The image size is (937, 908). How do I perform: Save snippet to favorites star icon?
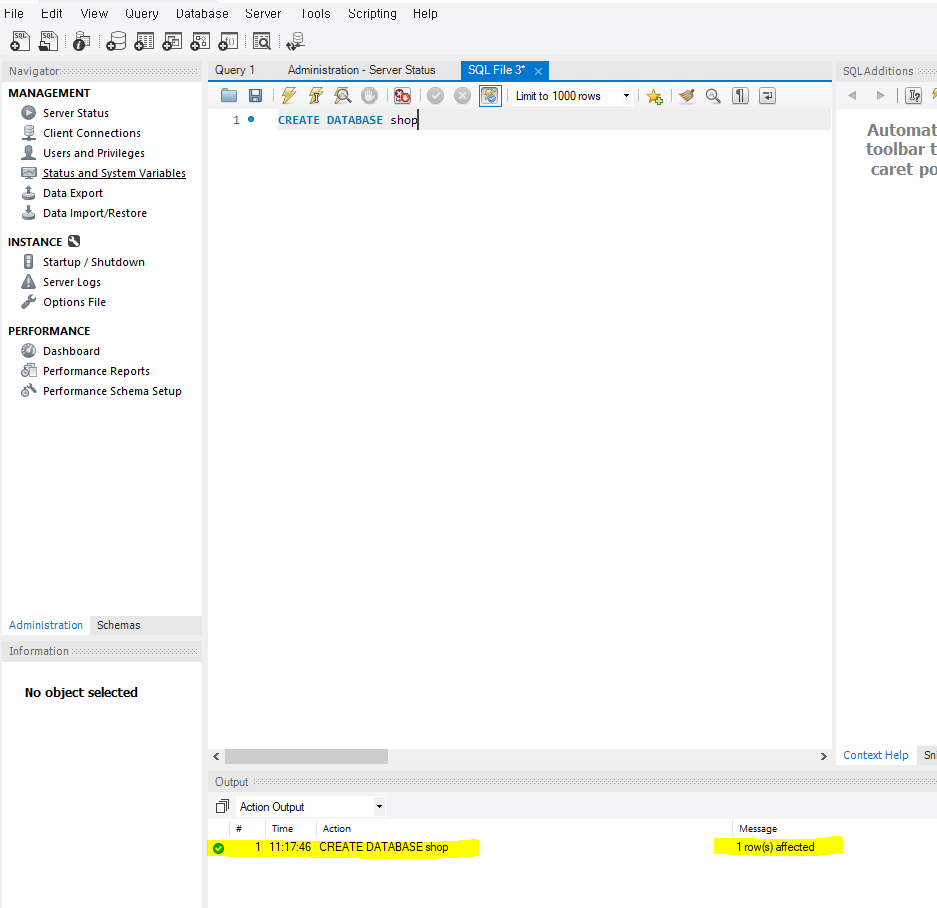coord(654,96)
